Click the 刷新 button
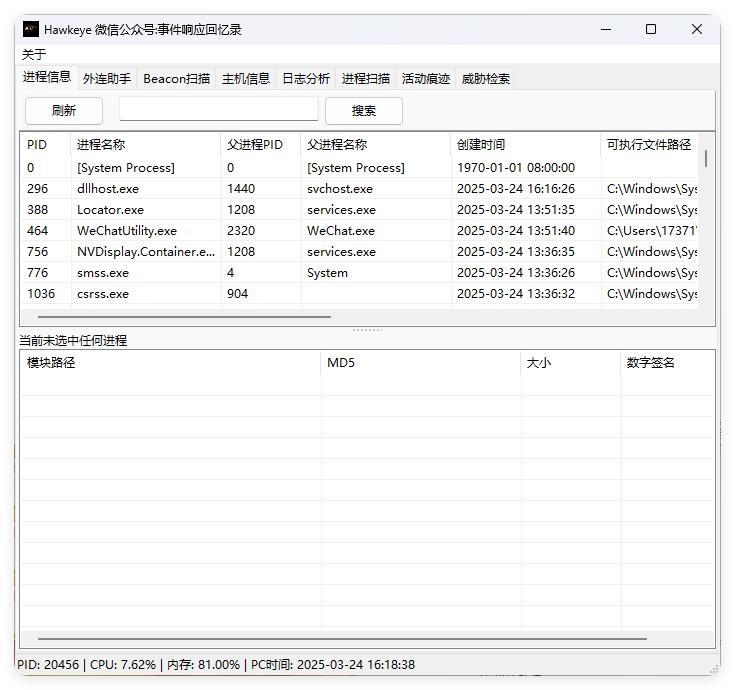The width and height of the screenshot is (735, 690). pos(64,110)
